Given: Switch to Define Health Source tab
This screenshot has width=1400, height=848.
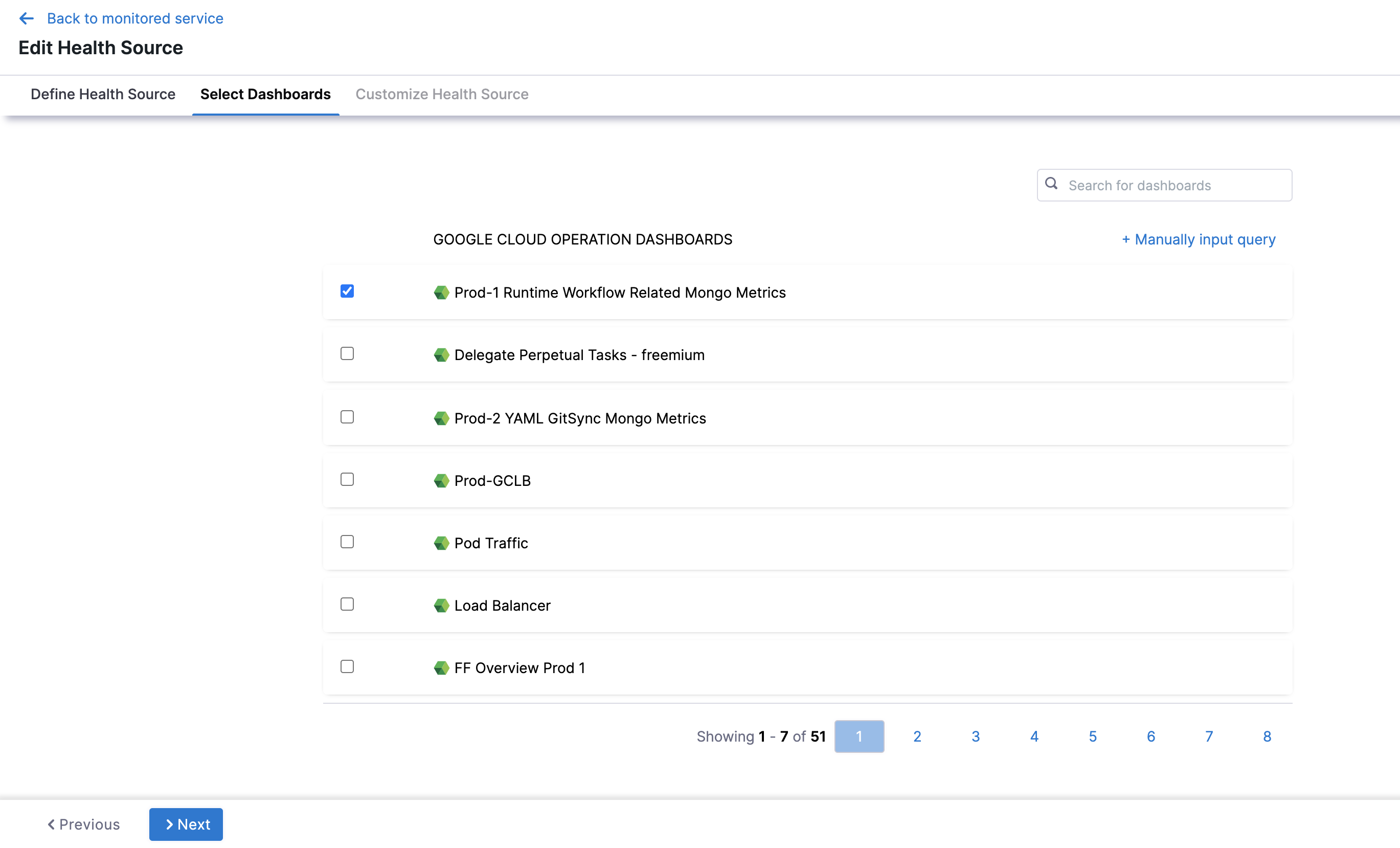Looking at the screenshot, I should point(103,94).
